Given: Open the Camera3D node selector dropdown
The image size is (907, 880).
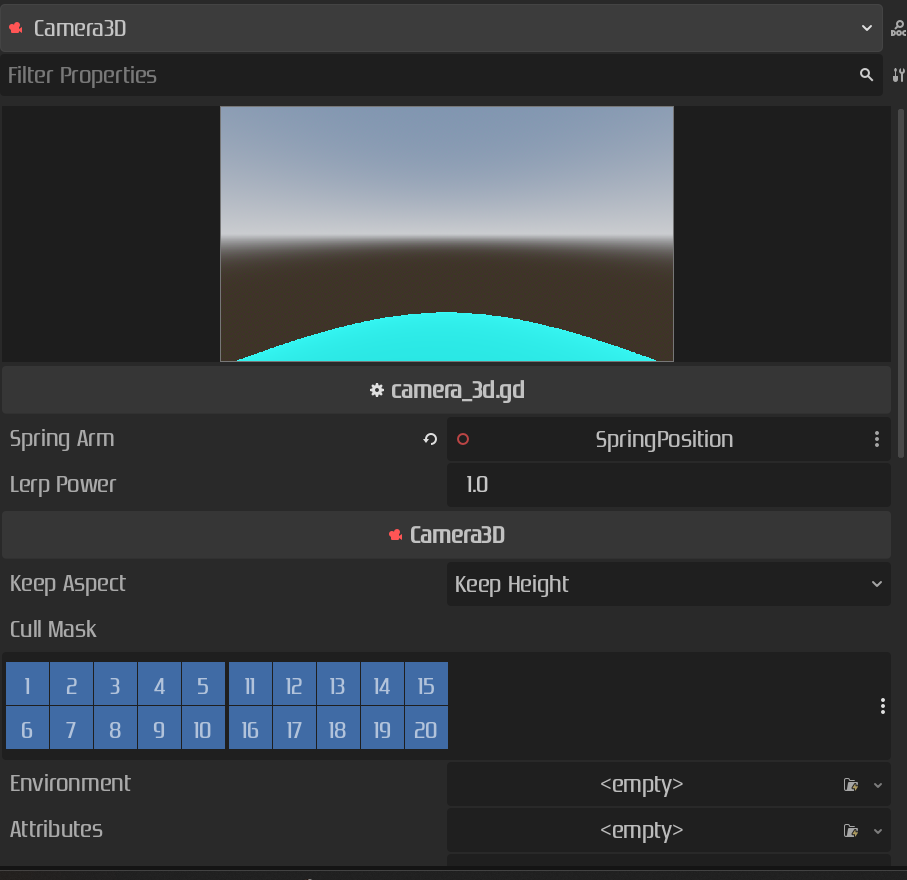Looking at the screenshot, I should coord(440,28).
